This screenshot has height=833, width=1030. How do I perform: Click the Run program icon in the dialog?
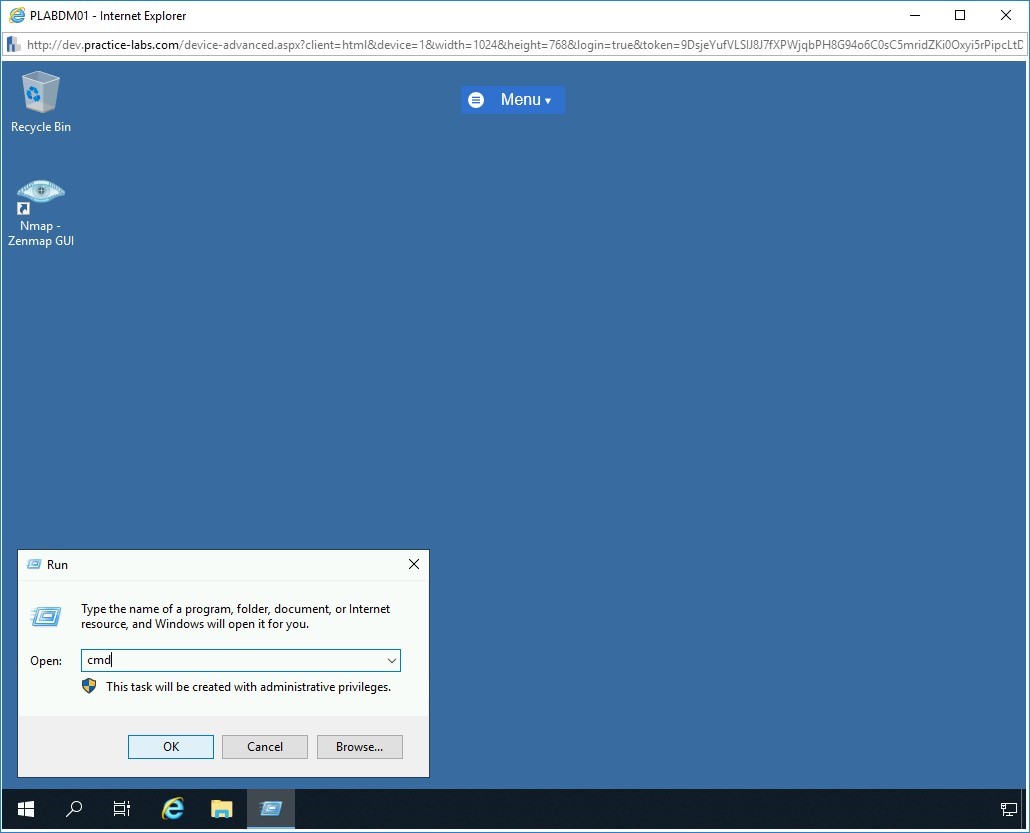coord(45,616)
